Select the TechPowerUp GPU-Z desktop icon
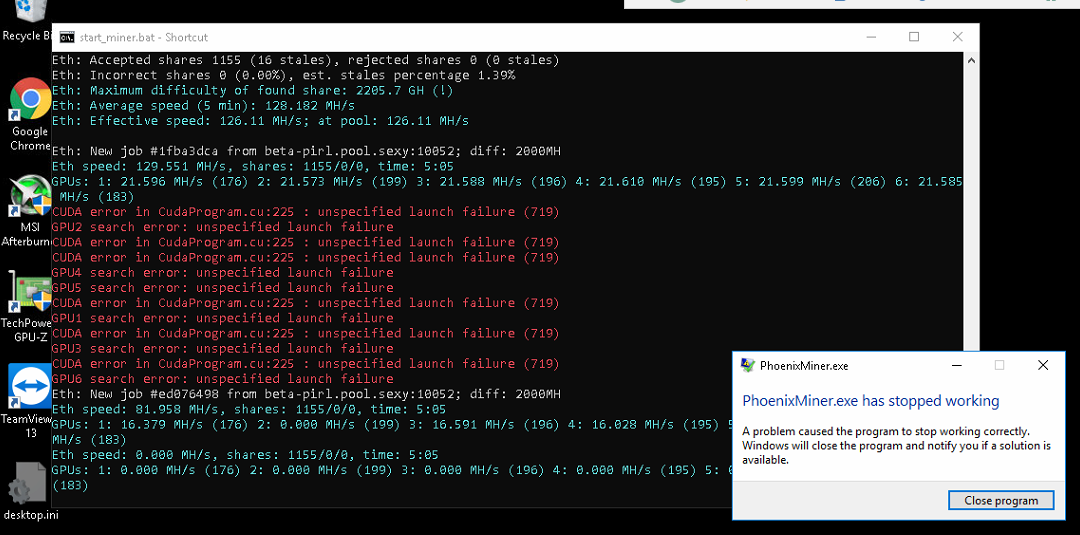This screenshot has height=535, width=1080. (x=29, y=306)
